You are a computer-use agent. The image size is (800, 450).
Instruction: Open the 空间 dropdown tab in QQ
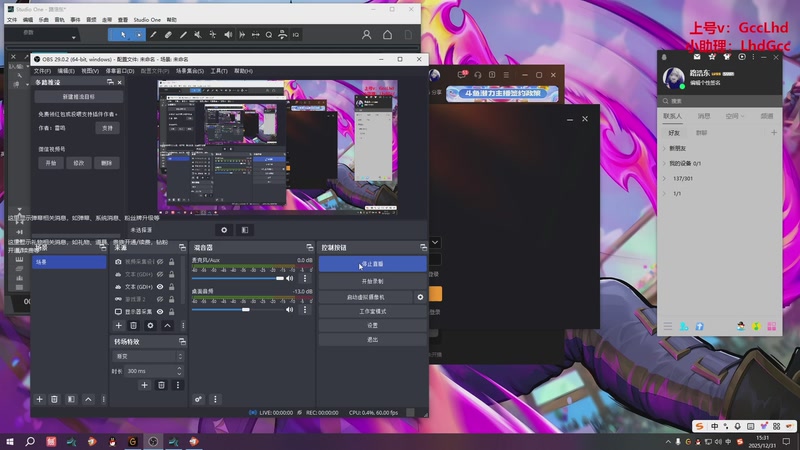click(x=735, y=116)
